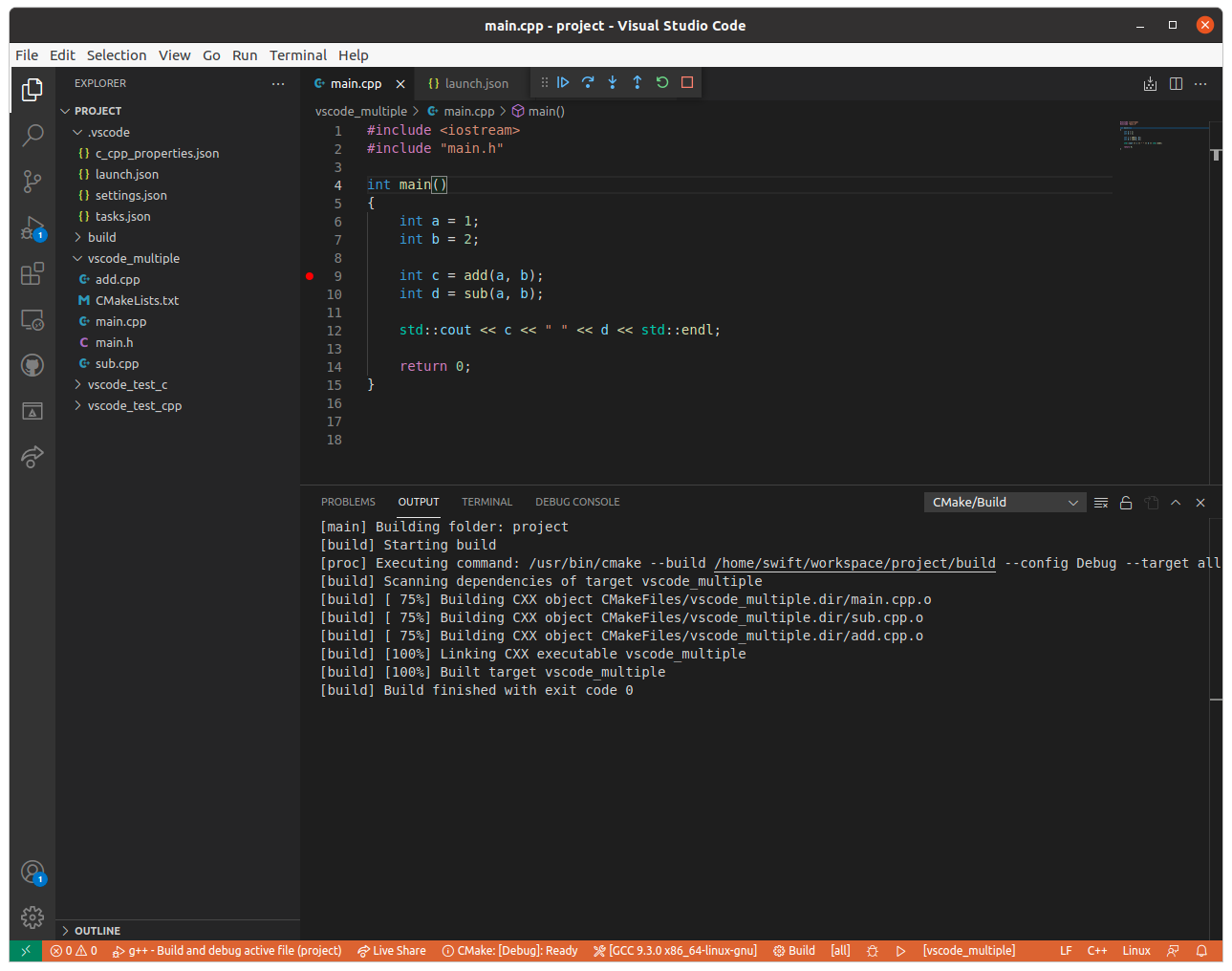Click the debug Step Over button
The height and width of the screenshot is (971, 1232).
tap(588, 82)
